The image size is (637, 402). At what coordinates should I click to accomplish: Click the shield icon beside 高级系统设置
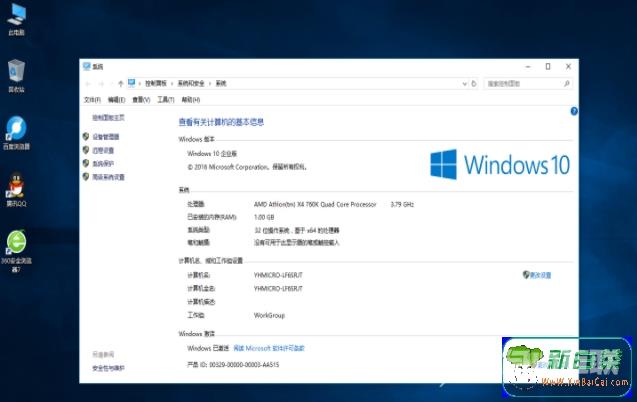[x=86, y=177]
